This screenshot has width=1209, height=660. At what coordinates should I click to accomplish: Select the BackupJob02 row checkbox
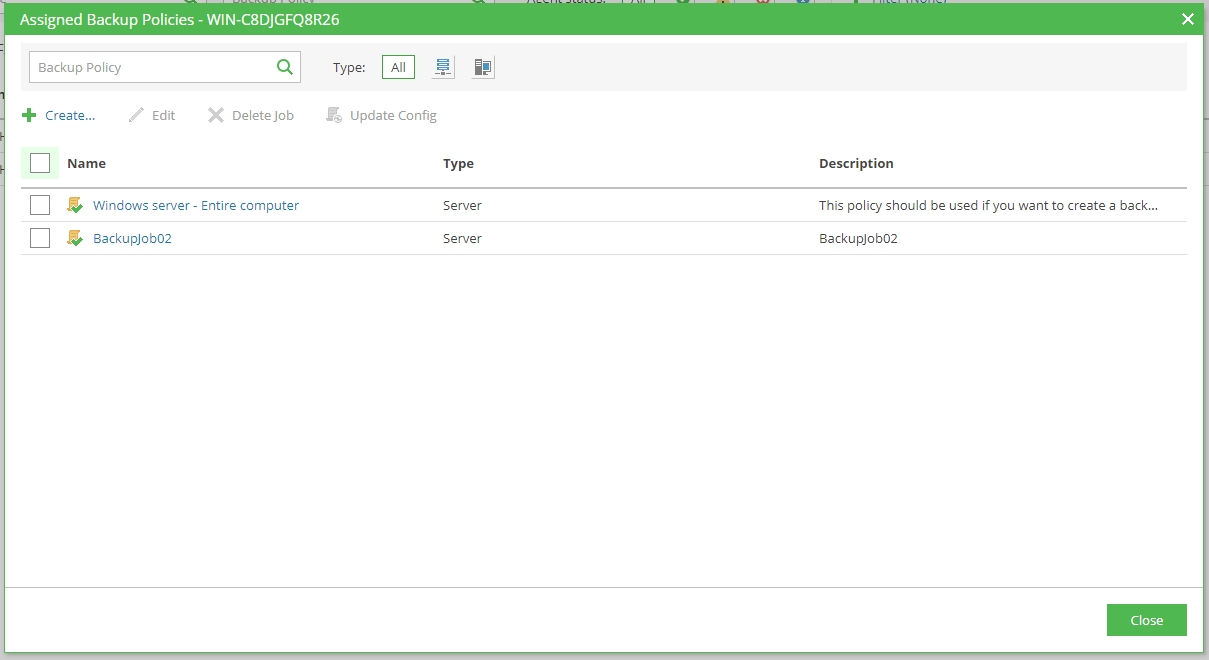tap(40, 238)
